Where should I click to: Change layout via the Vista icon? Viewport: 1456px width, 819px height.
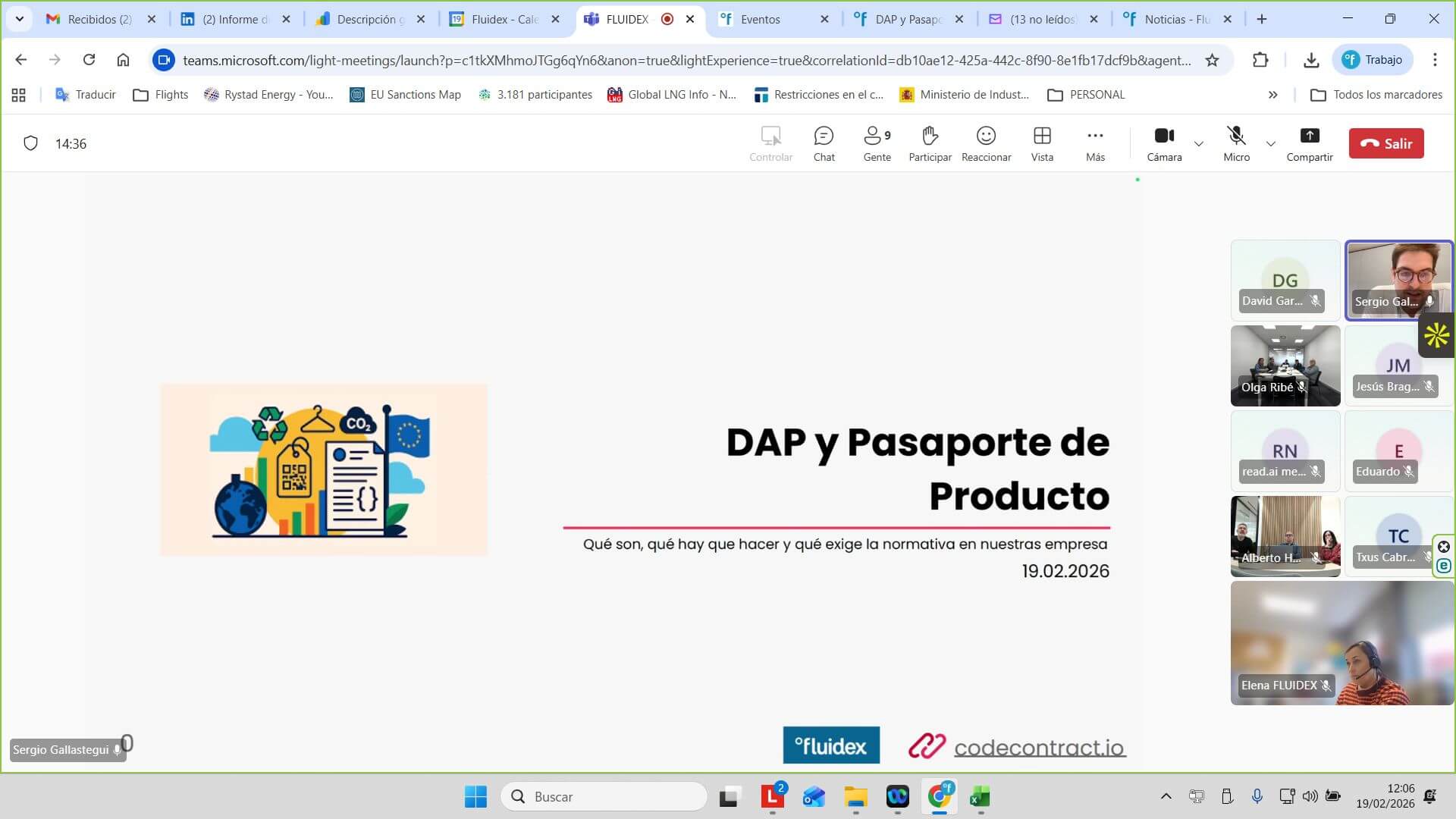click(x=1042, y=143)
